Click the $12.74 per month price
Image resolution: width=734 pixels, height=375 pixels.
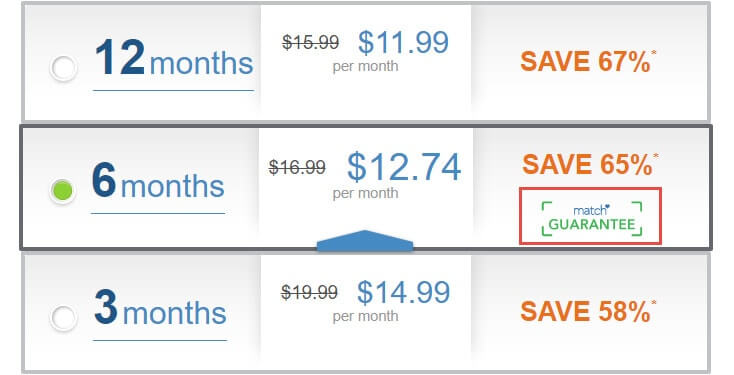pyautogui.click(x=404, y=167)
